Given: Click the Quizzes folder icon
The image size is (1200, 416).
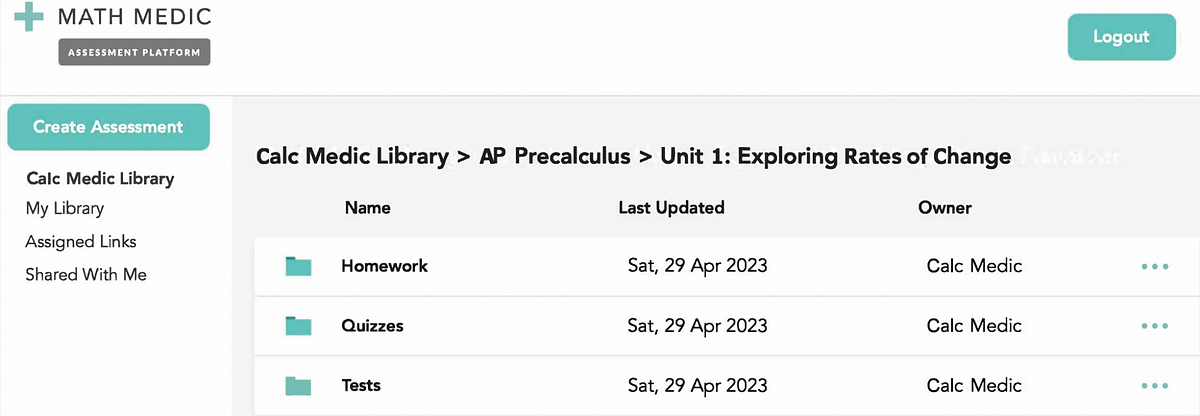Looking at the screenshot, I should tap(298, 326).
